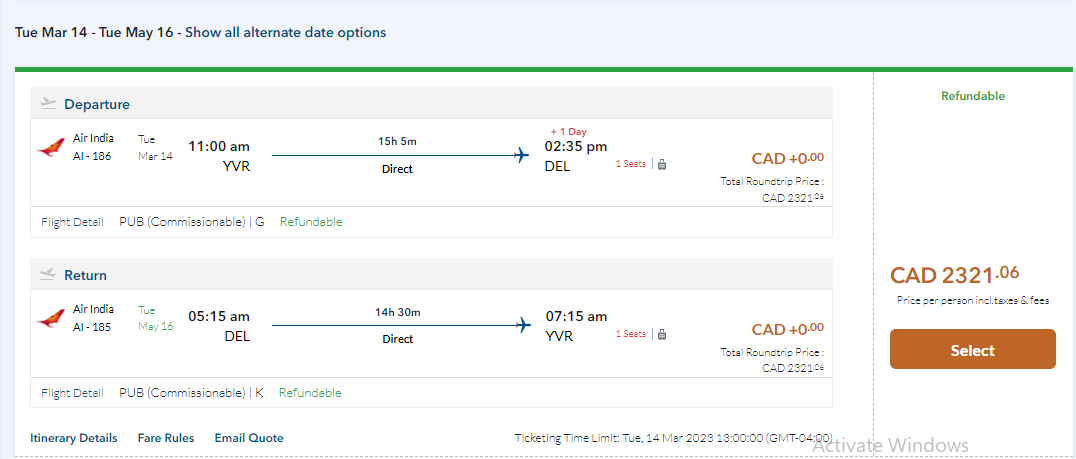
Task: Click the luggage icon on departure flight
Action: 662,164
